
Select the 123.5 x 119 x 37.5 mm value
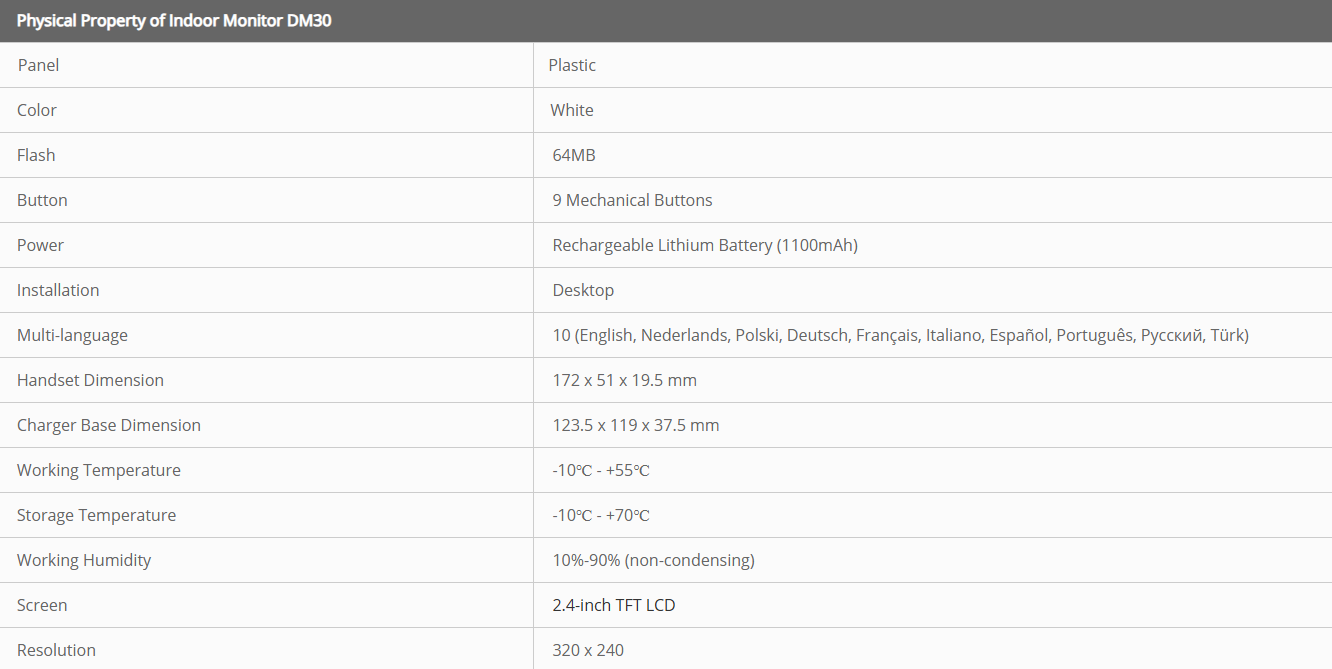[636, 425]
